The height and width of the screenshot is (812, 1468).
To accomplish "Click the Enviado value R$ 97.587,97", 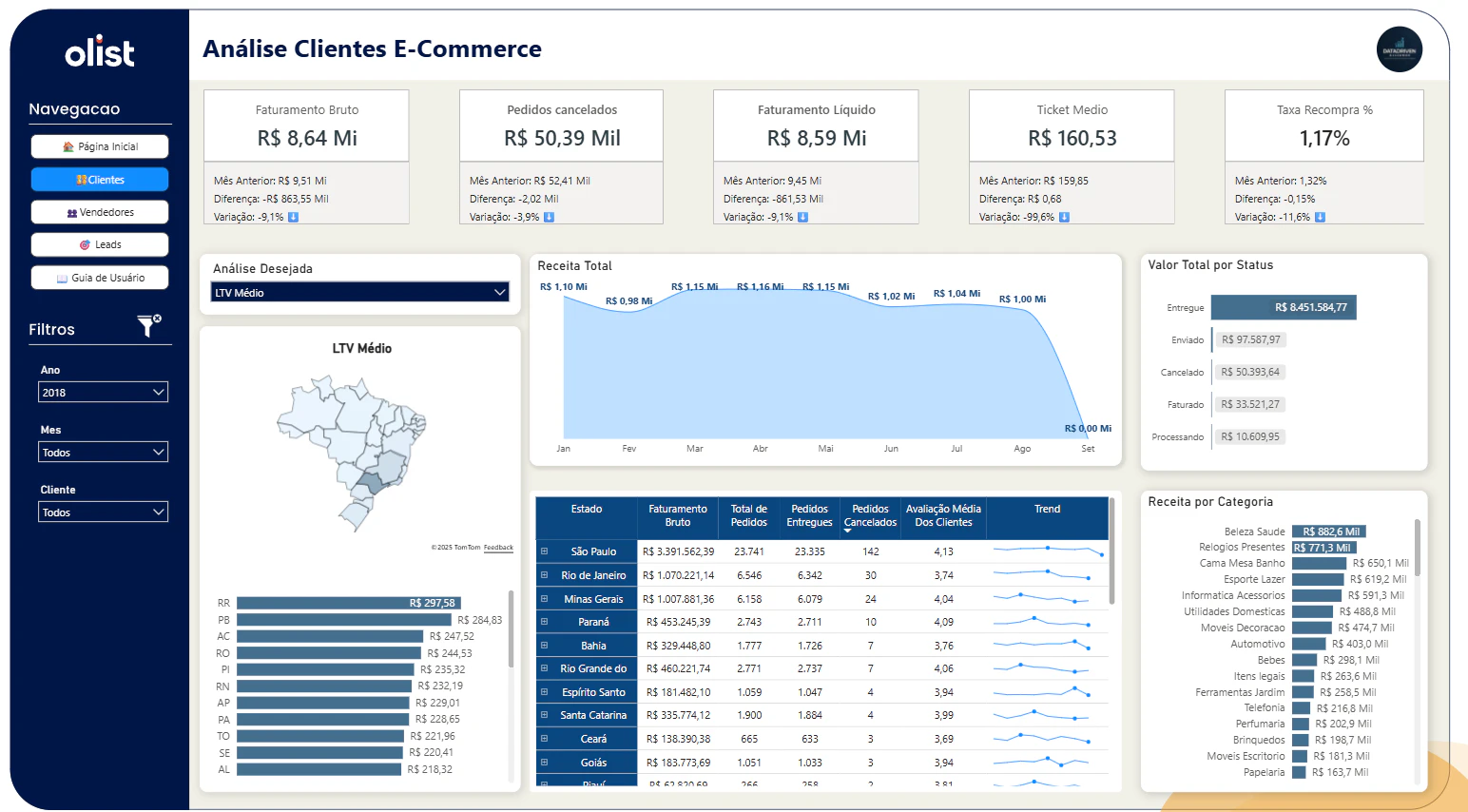I will (1250, 339).
